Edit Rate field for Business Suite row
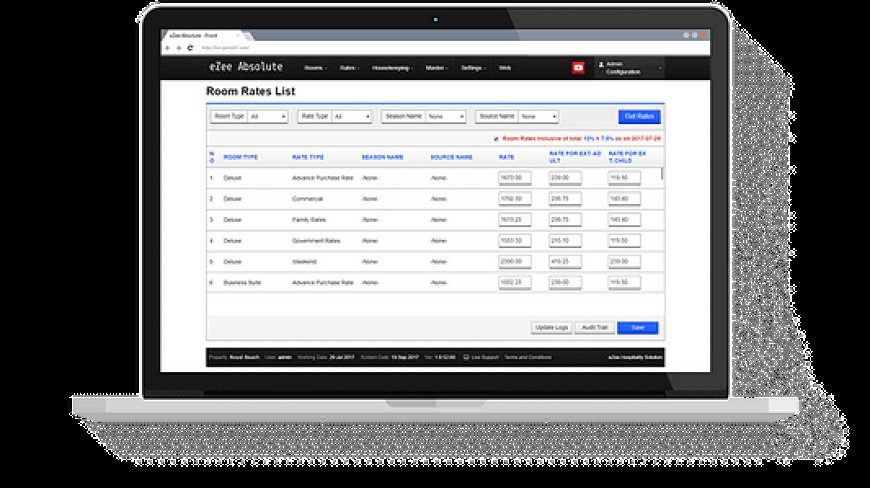The width and height of the screenshot is (870, 488). (514, 282)
